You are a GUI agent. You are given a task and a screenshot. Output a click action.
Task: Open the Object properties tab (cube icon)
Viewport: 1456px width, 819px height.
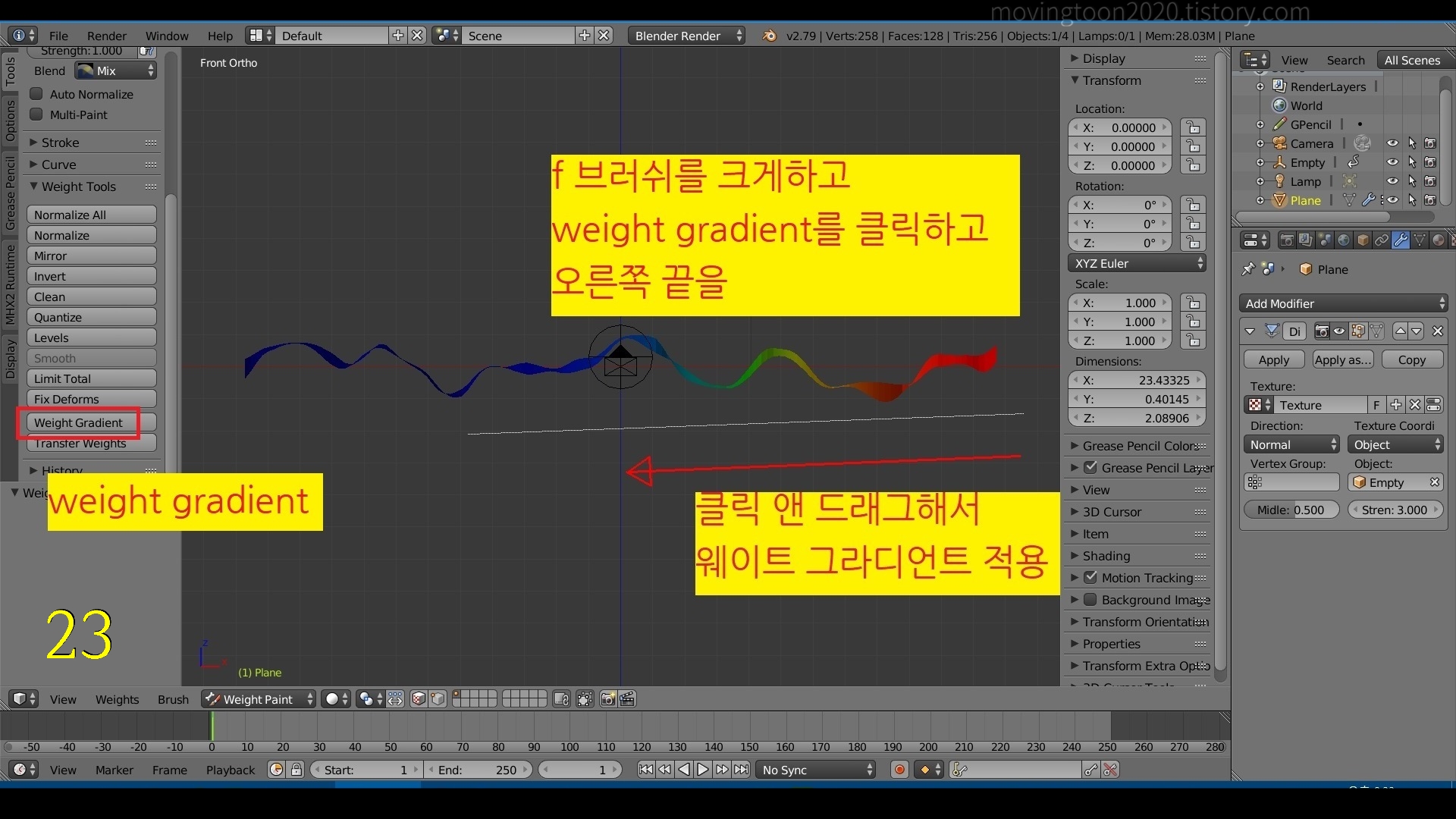pos(1363,240)
